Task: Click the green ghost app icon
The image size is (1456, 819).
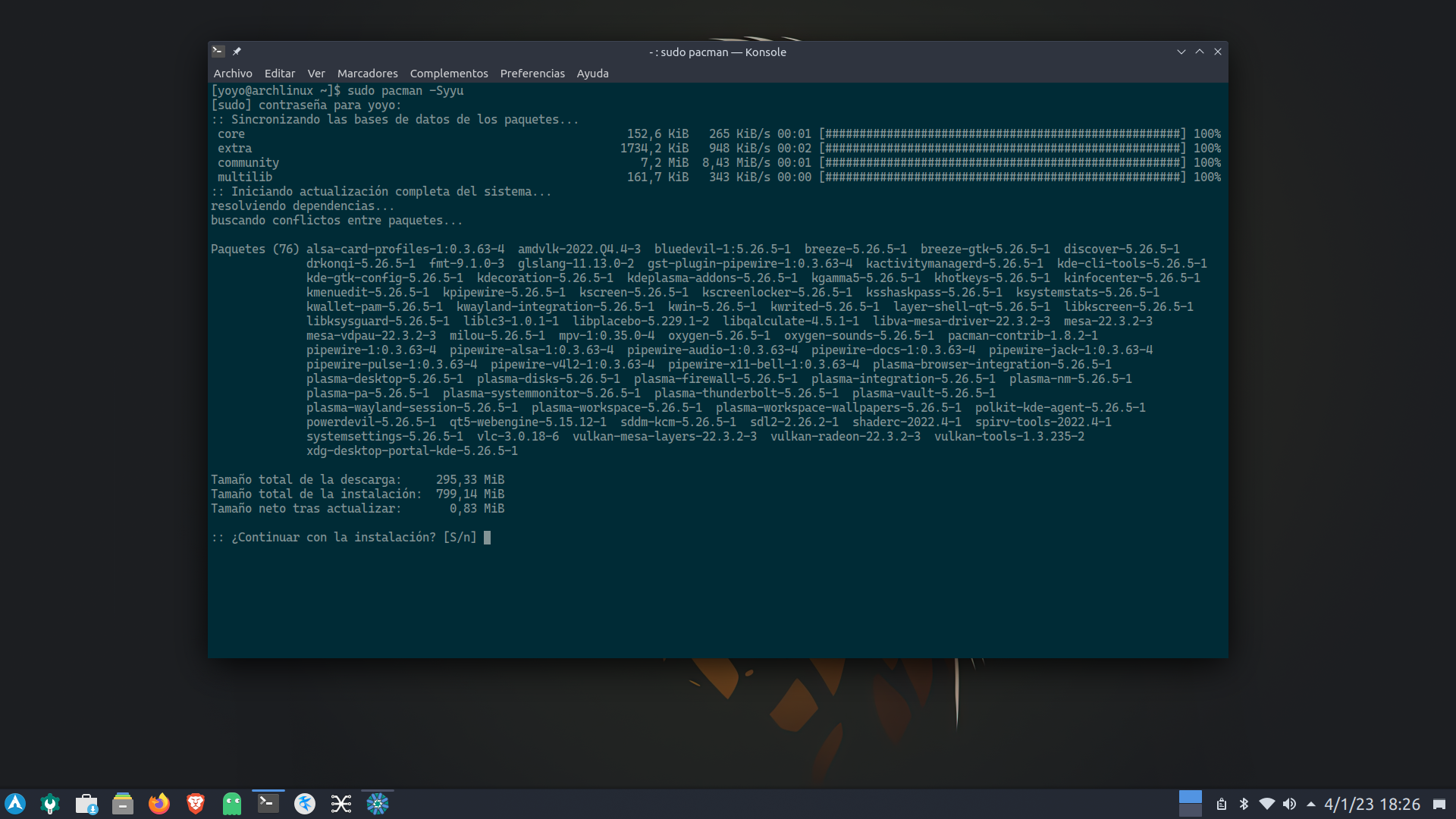Action: (x=232, y=804)
